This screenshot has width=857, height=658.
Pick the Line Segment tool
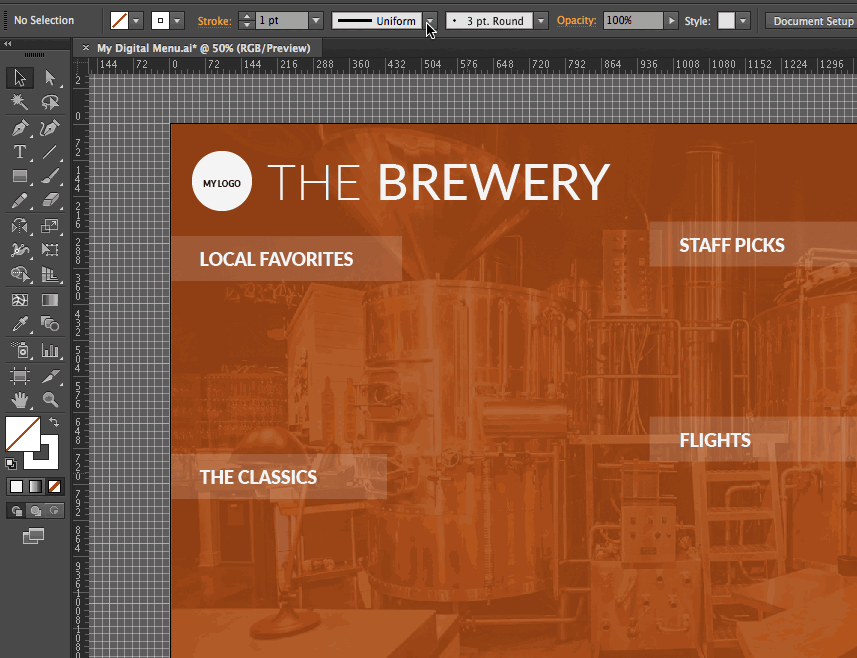click(50, 152)
